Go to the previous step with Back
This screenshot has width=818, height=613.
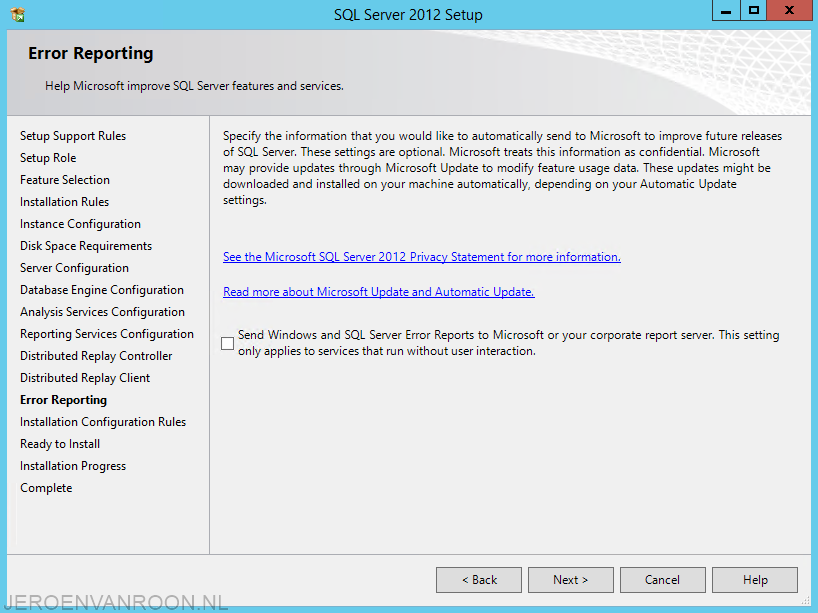479,580
